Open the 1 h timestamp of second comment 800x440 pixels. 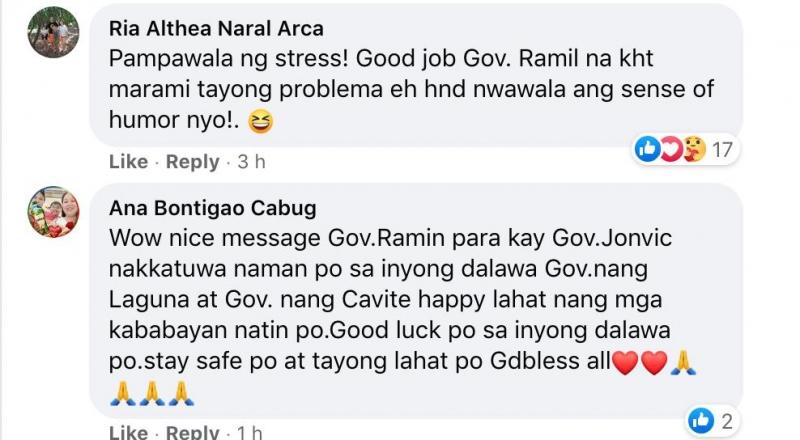pyautogui.click(x=250, y=433)
